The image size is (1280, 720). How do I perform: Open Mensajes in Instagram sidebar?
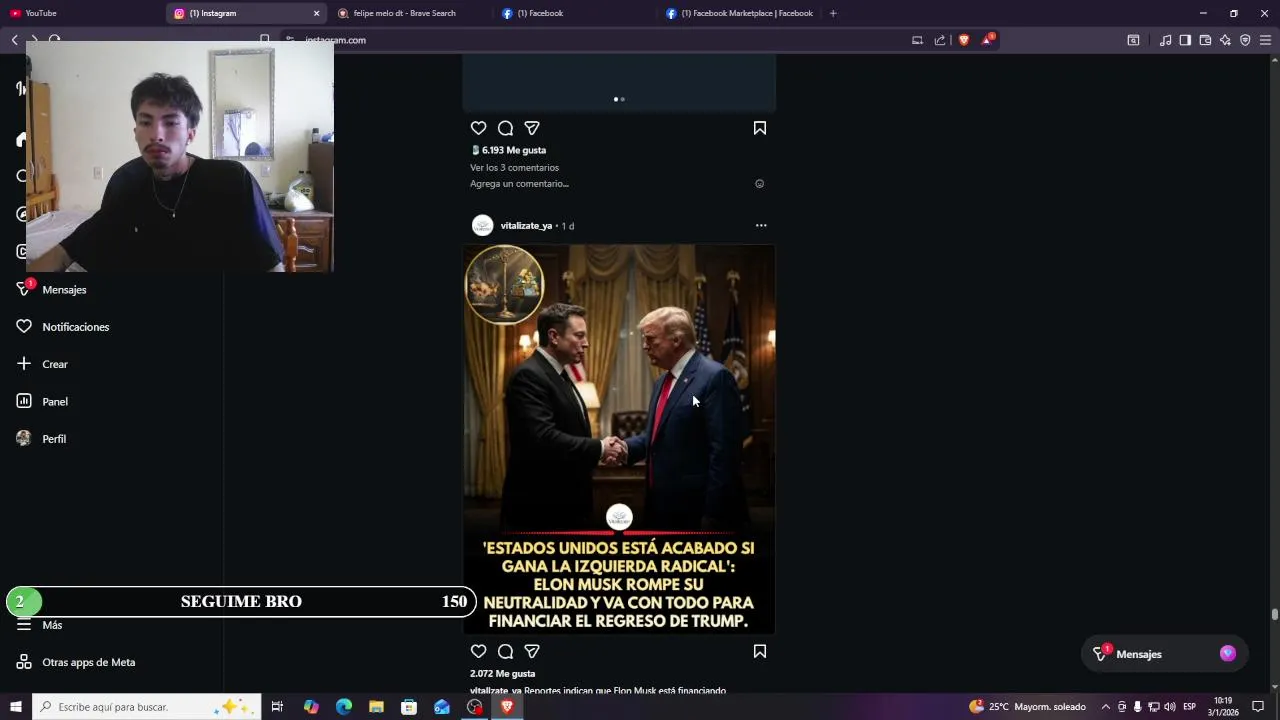pyautogui.click(x=52, y=289)
